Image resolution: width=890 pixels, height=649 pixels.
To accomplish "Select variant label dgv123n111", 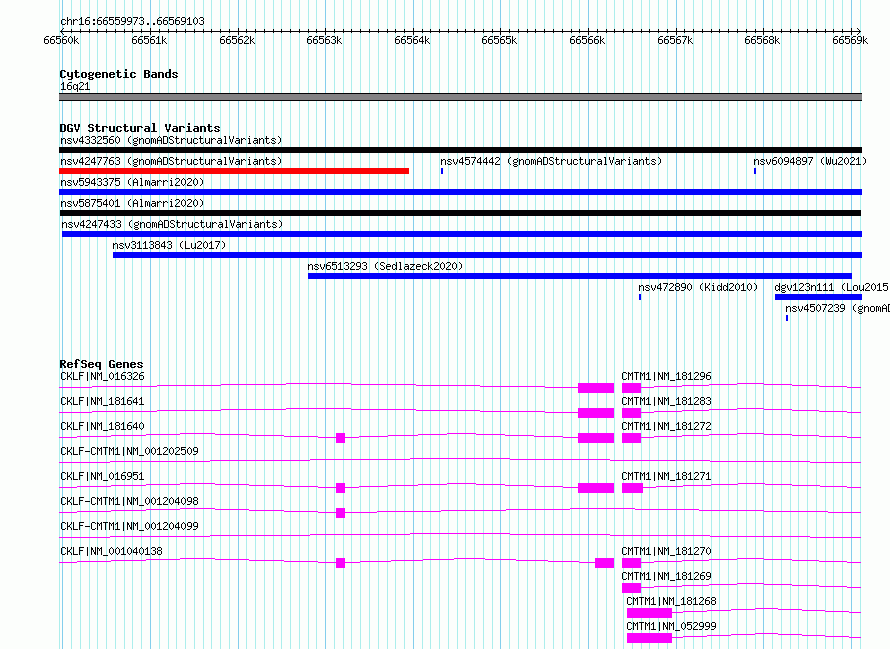I will click(832, 287).
